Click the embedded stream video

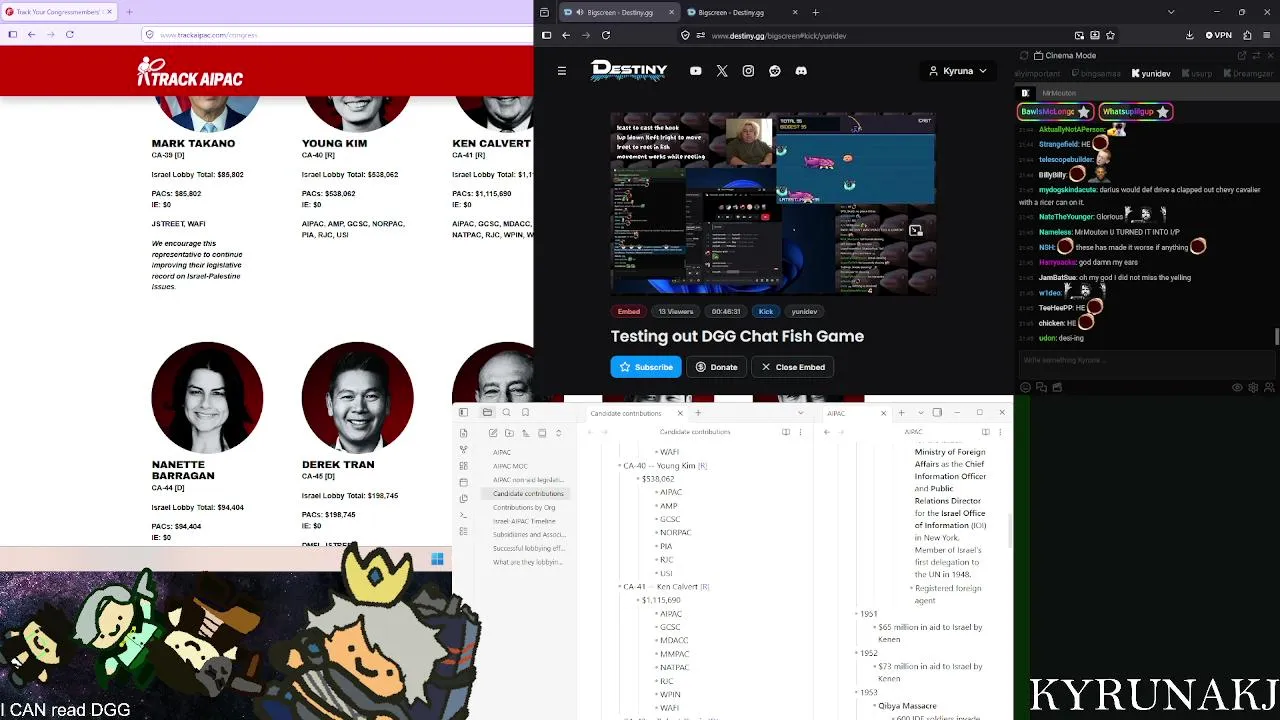click(x=773, y=204)
